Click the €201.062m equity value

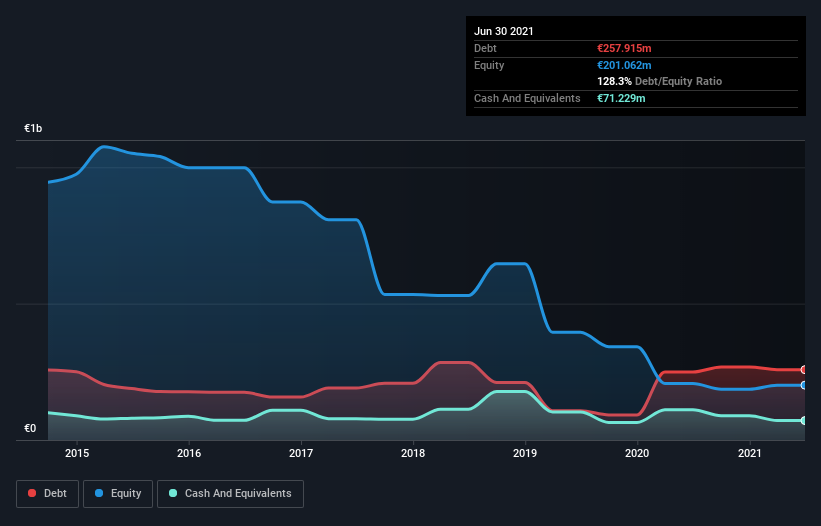click(624, 65)
